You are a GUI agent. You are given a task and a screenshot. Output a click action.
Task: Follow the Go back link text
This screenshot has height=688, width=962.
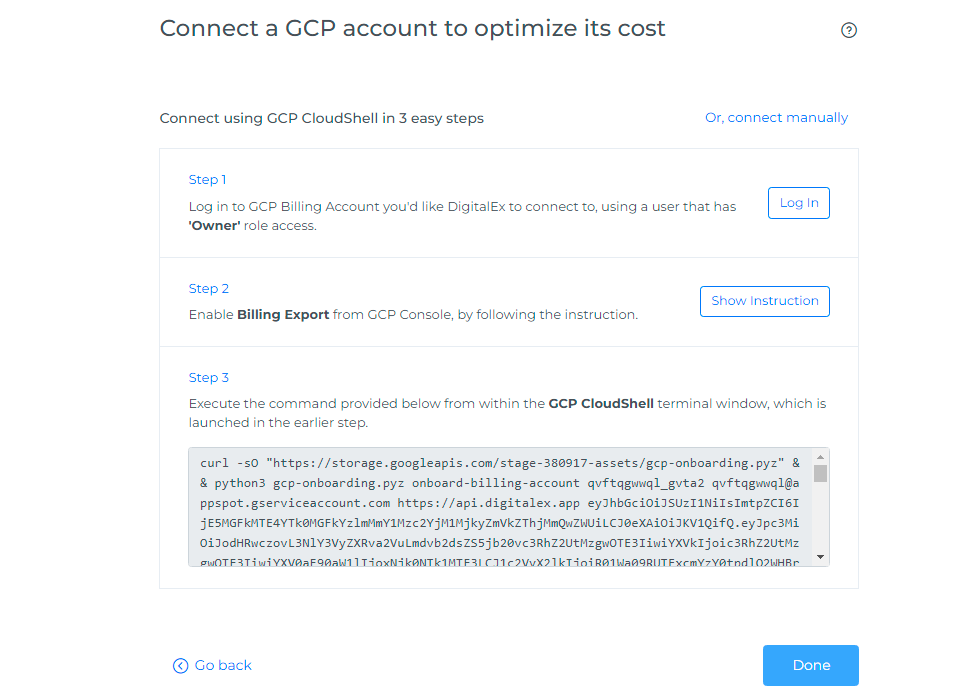223,666
